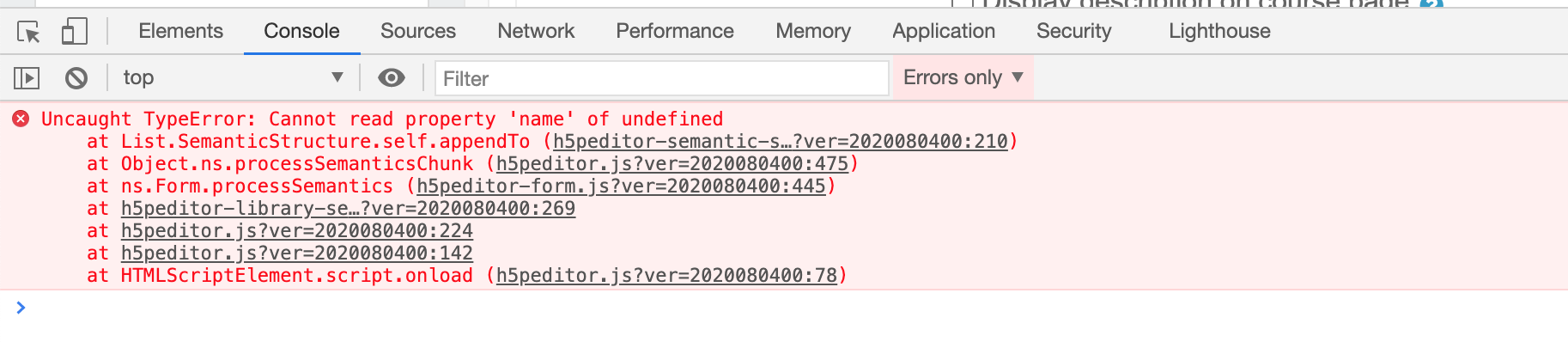
Task: Click into the console Filter field
Action: [x=661, y=78]
